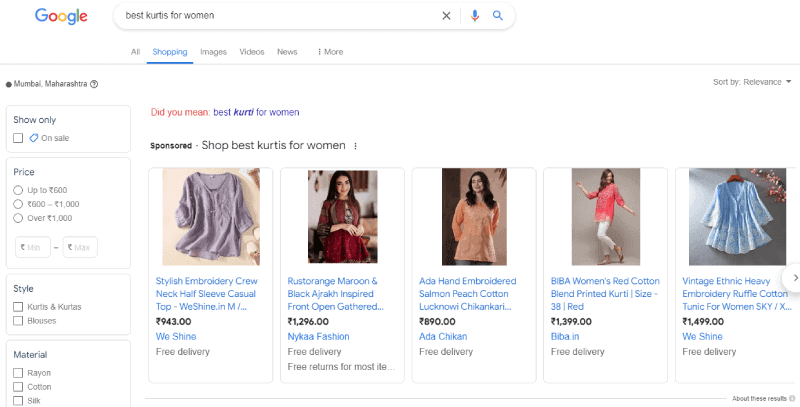The image size is (800, 407).
Task: Switch to the Images tab
Action: click(213, 52)
